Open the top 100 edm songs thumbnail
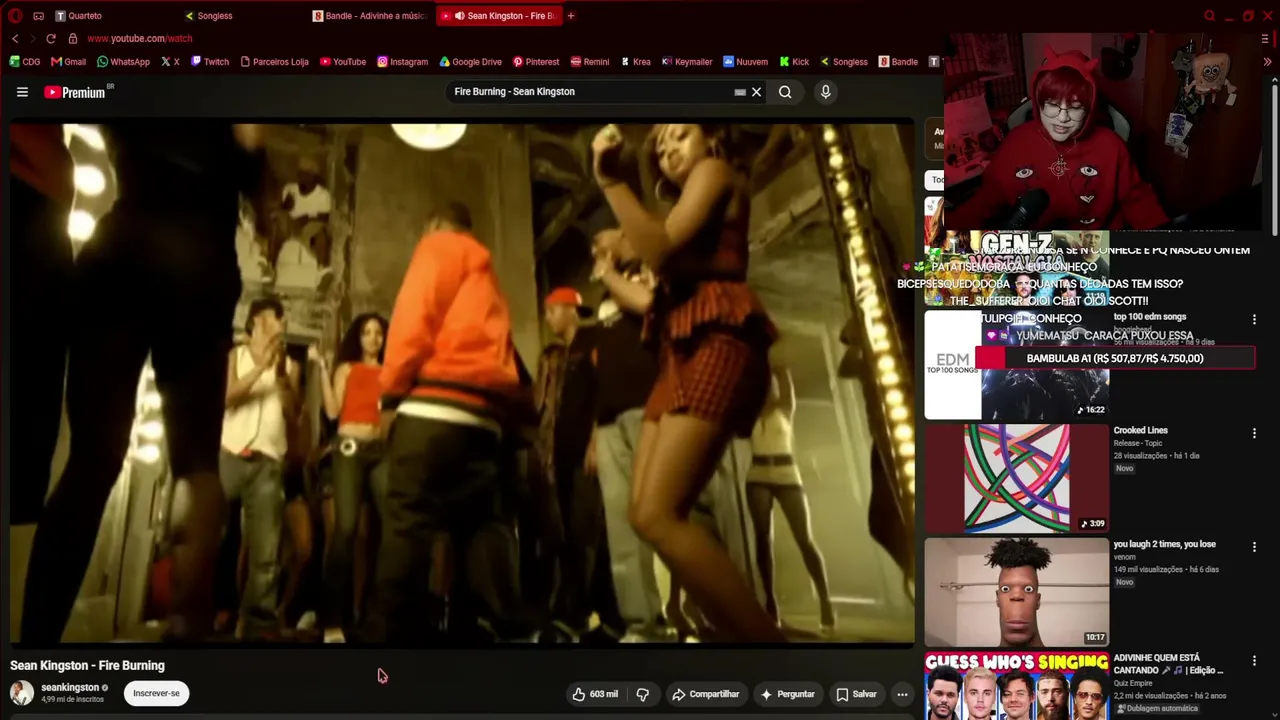The image size is (1280, 720). [x=1016, y=364]
